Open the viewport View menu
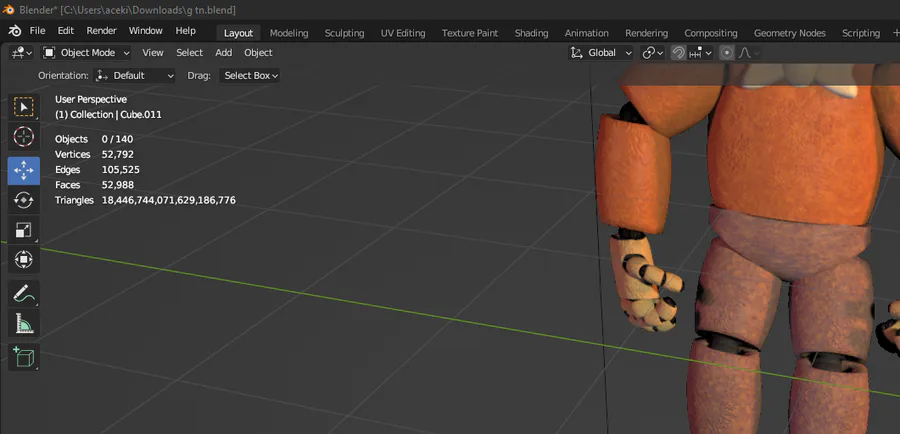Image resolution: width=900 pixels, height=434 pixels. pyautogui.click(x=153, y=53)
